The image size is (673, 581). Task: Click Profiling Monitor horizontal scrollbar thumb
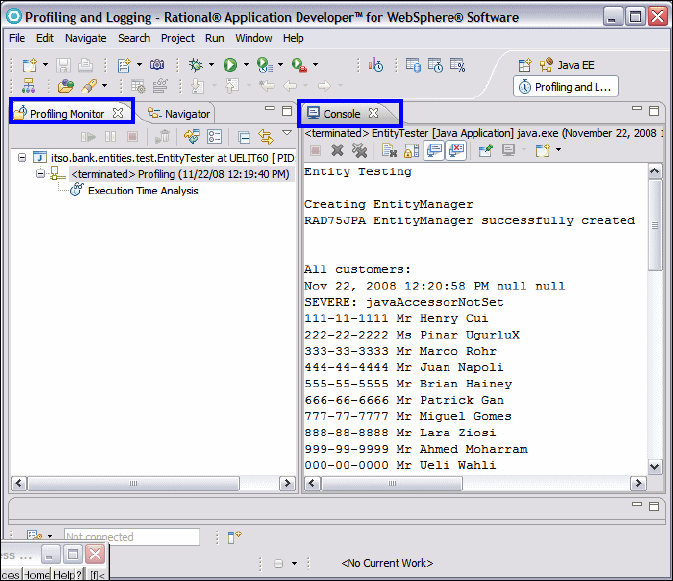(x=133, y=484)
